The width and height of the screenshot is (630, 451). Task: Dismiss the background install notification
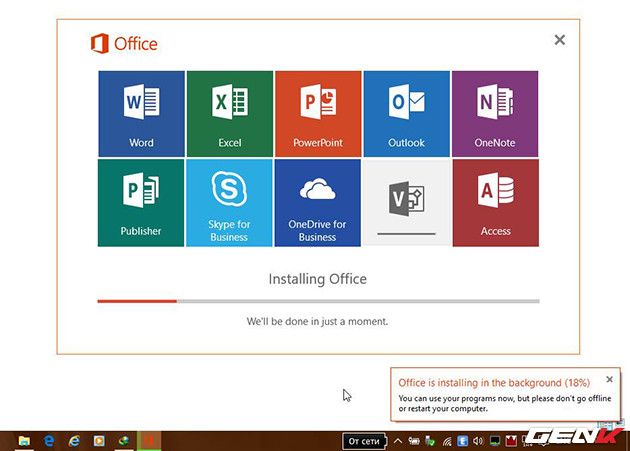[610, 379]
